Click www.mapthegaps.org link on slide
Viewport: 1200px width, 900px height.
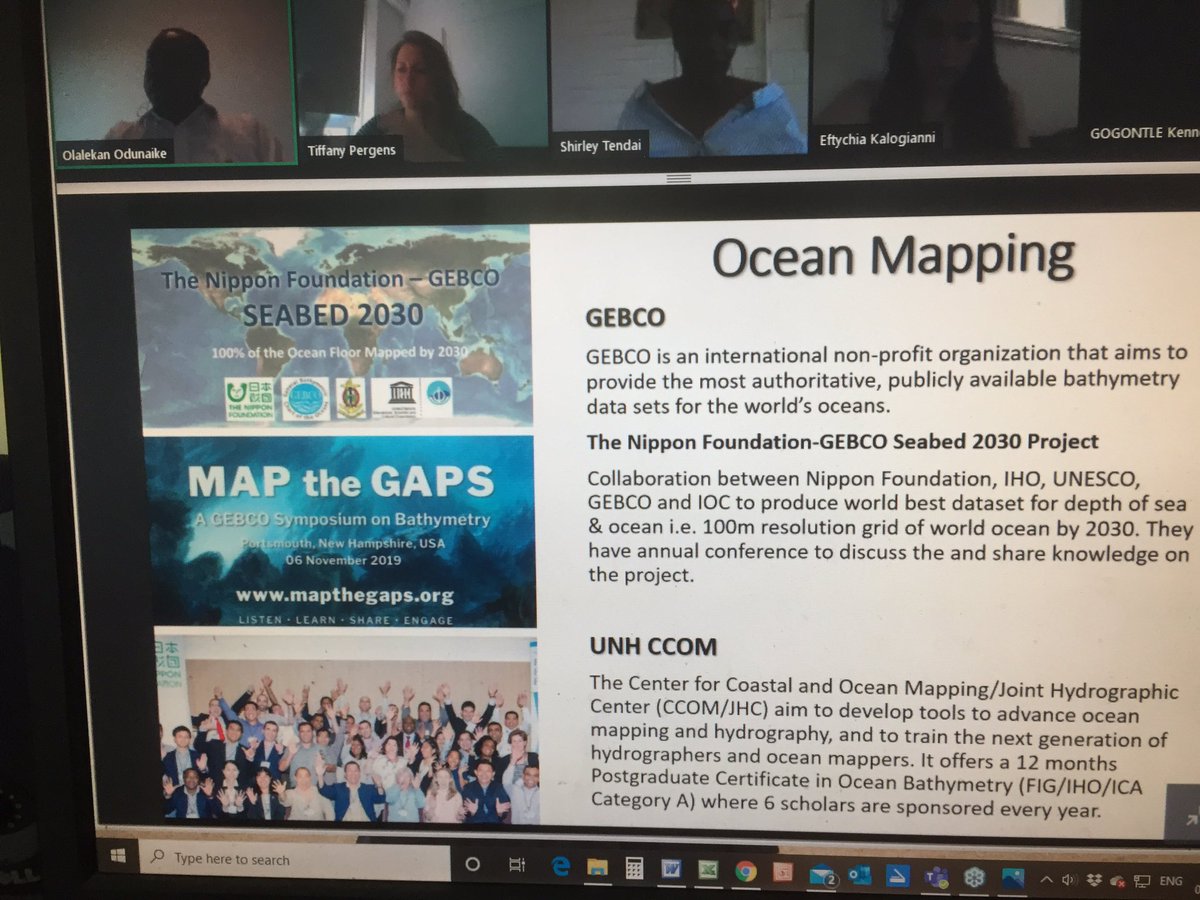pos(344,595)
